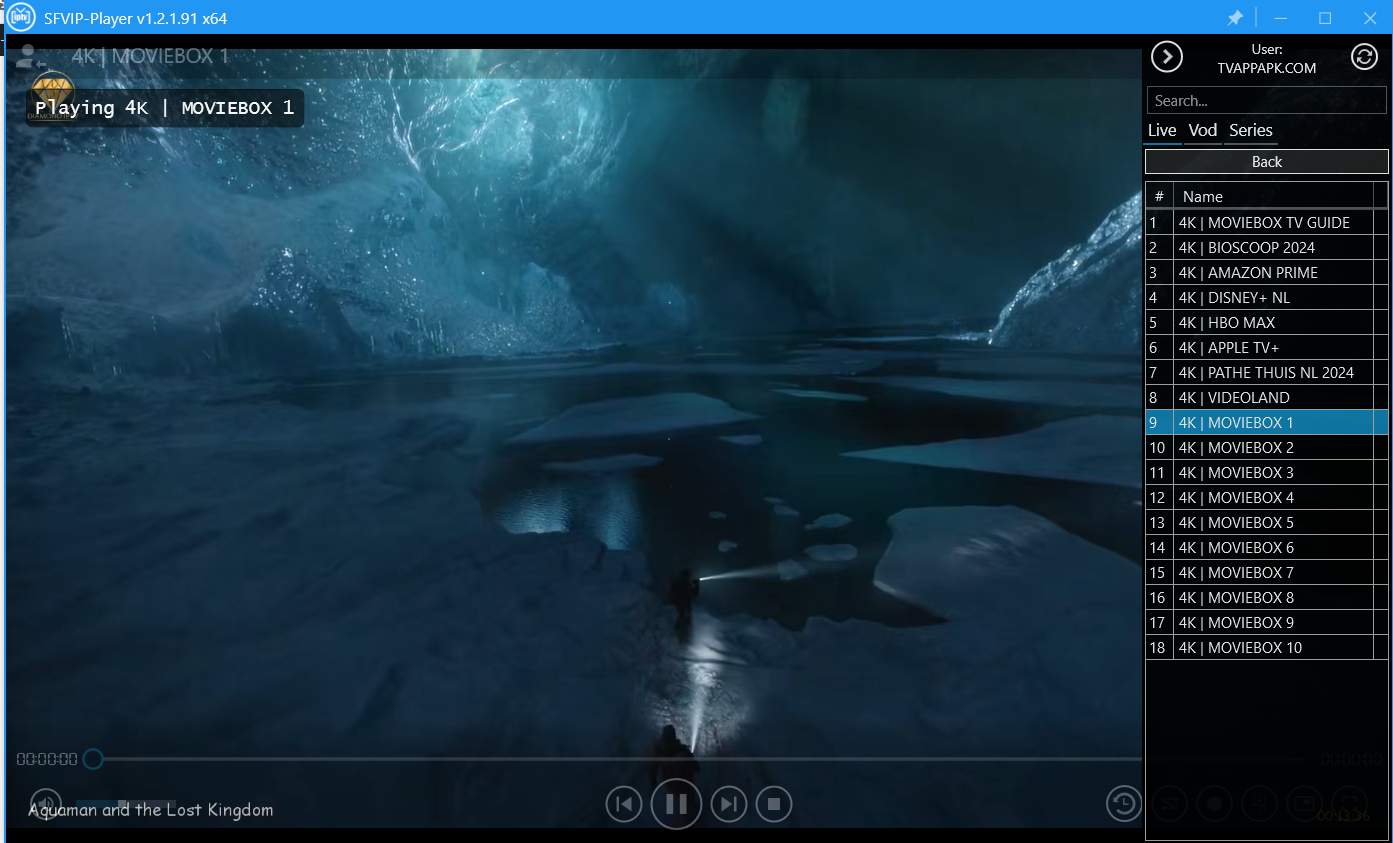
Task: Click the Aquaman and the Lost Kingdom caption
Action: coord(151,809)
